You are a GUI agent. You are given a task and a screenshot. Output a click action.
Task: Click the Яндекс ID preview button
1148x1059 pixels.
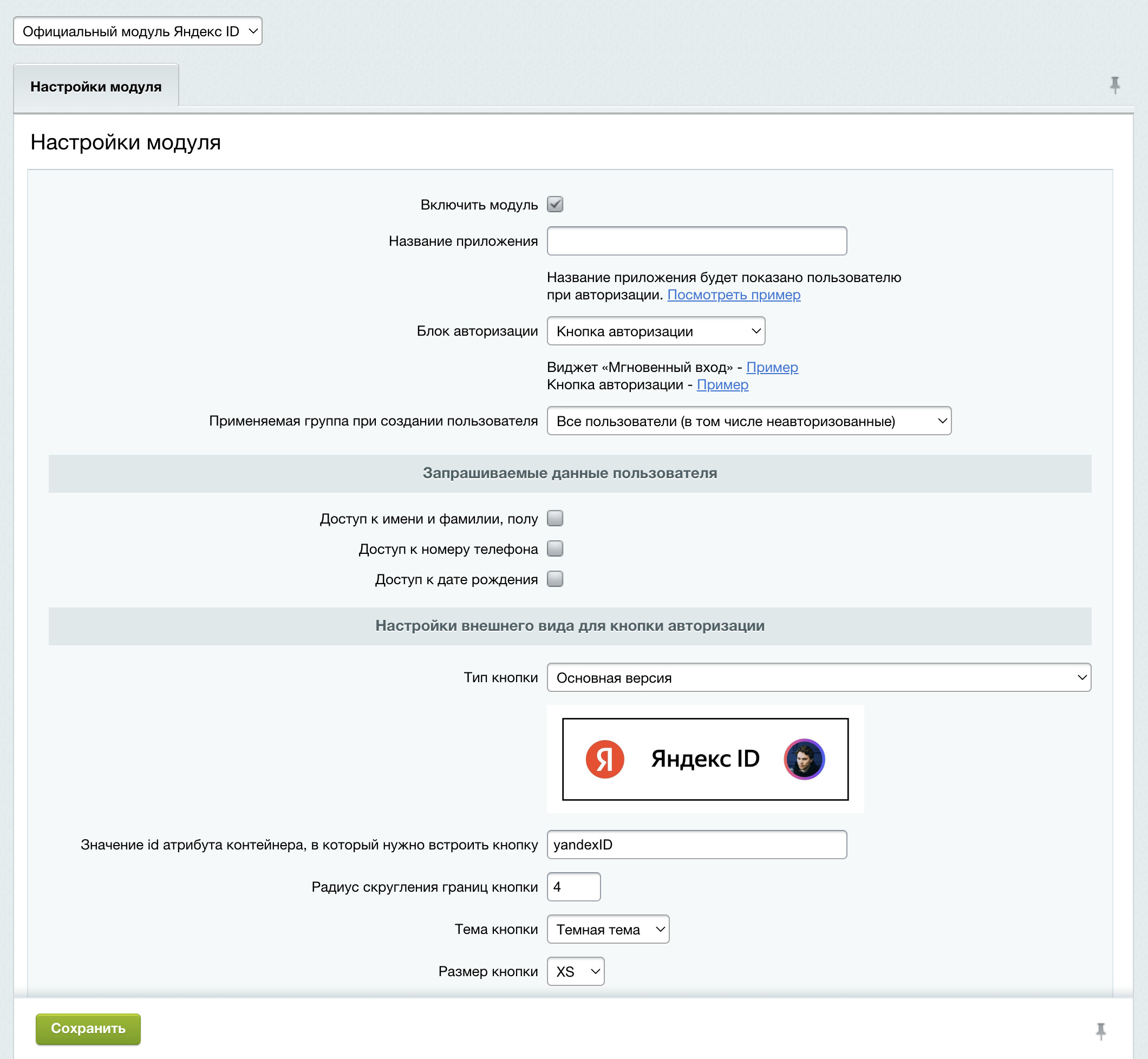[x=705, y=759]
